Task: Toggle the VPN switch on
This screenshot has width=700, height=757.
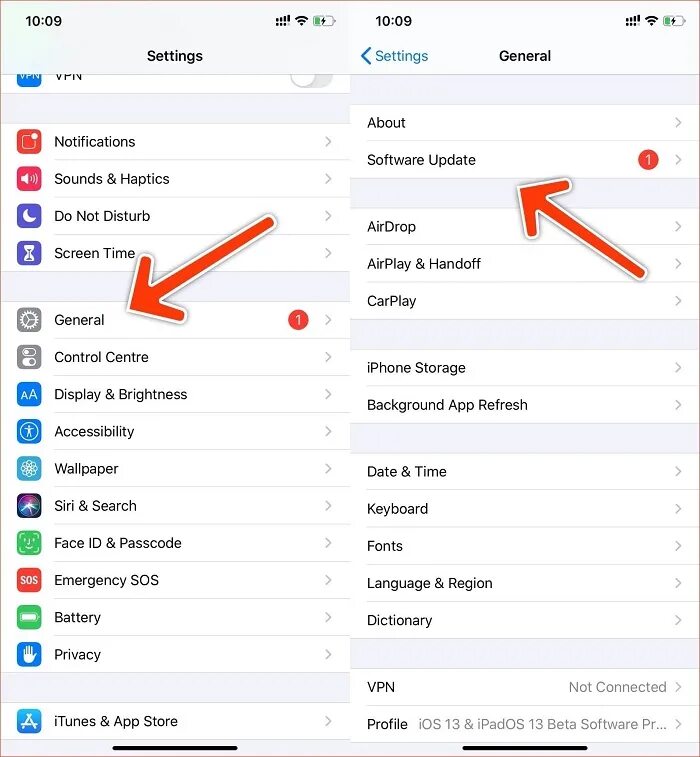Action: [x=312, y=79]
